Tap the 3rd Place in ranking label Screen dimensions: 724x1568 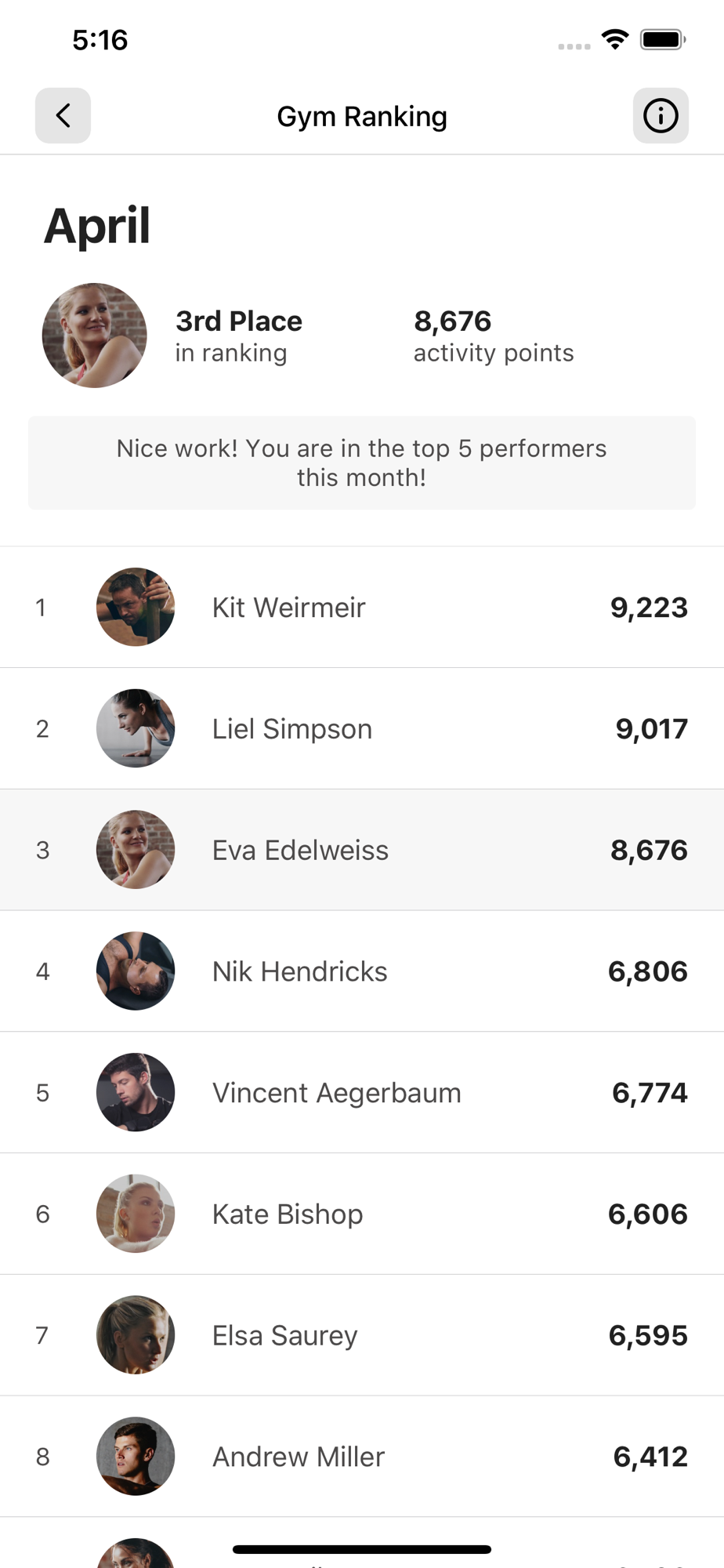pyautogui.click(x=239, y=336)
